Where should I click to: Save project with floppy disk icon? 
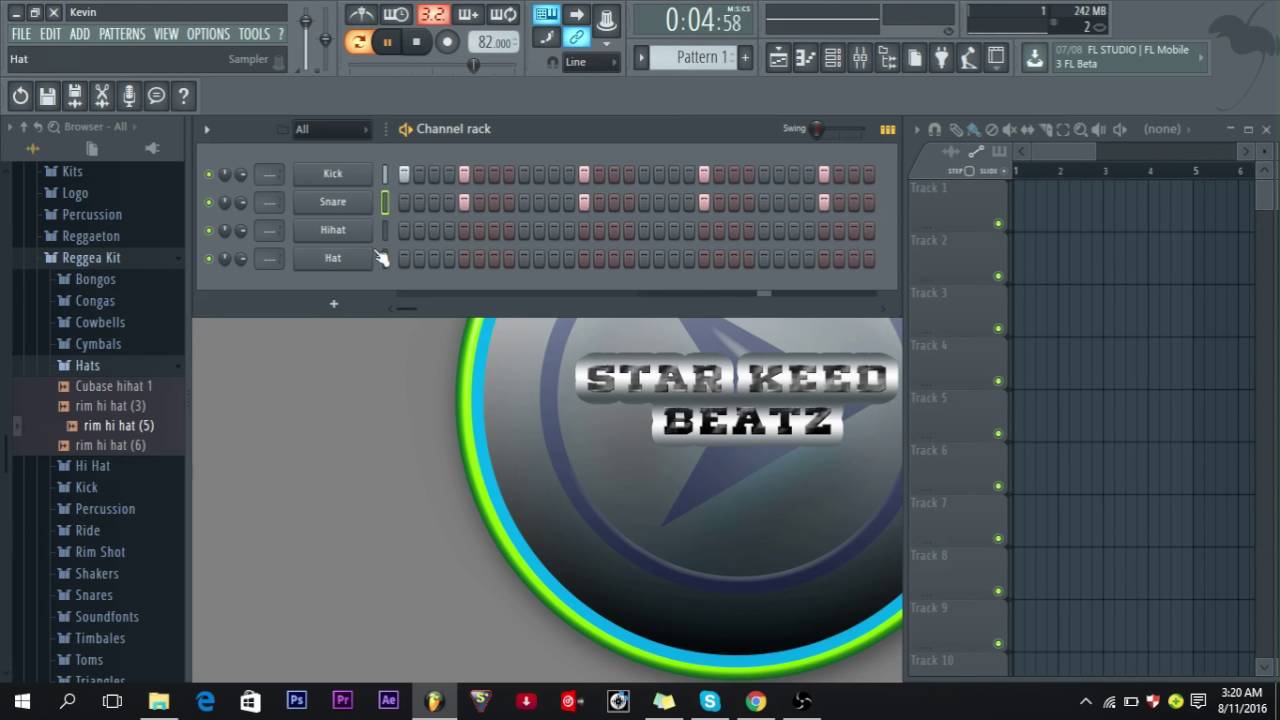tap(47, 96)
